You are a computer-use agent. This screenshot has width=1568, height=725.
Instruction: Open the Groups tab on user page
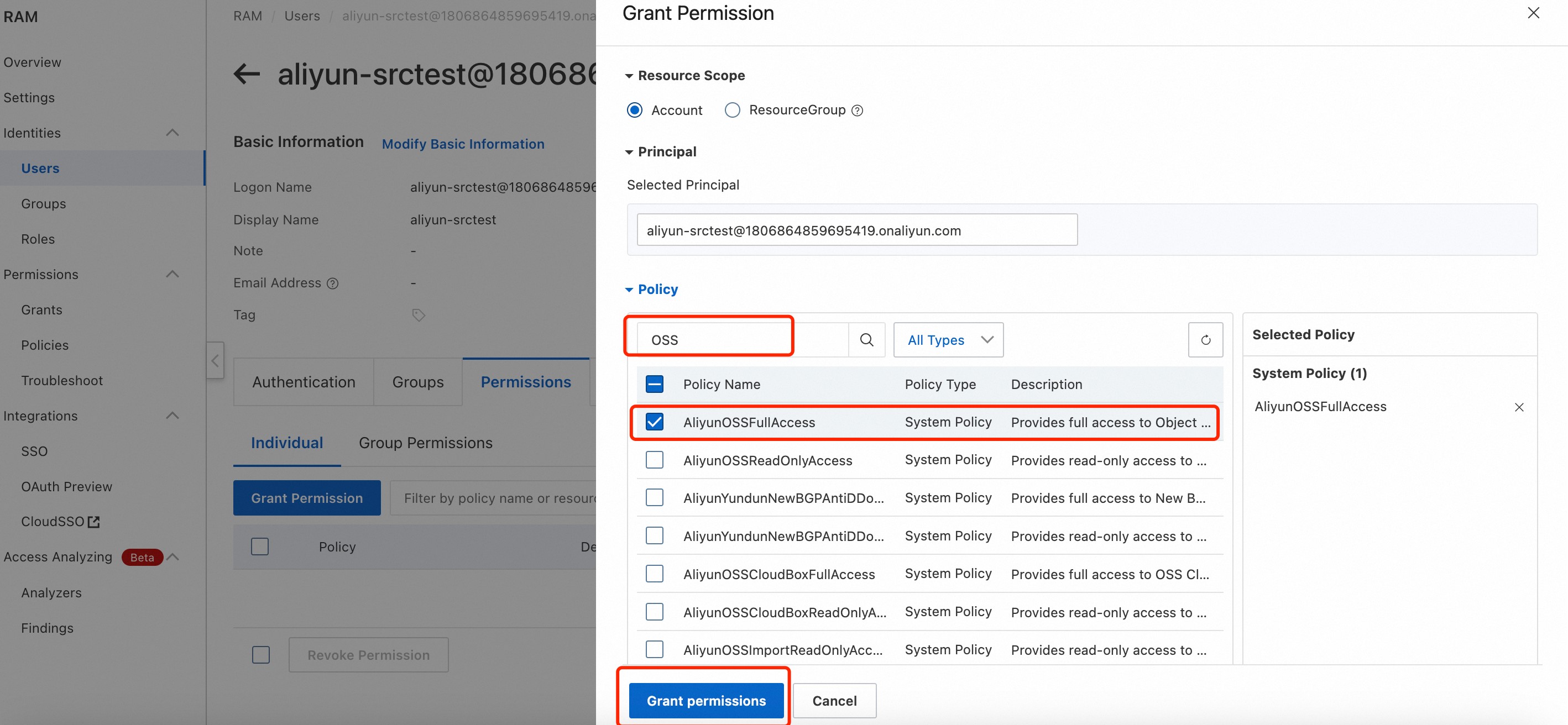[x=418, y=382]
